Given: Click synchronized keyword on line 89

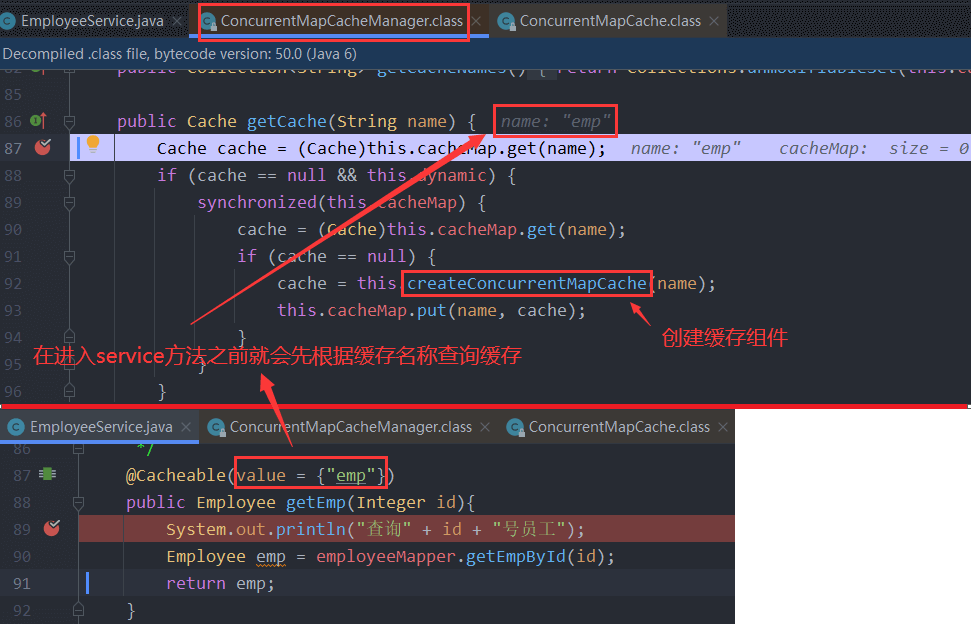Looking at the screenshot, I should [x=257, y=202].
